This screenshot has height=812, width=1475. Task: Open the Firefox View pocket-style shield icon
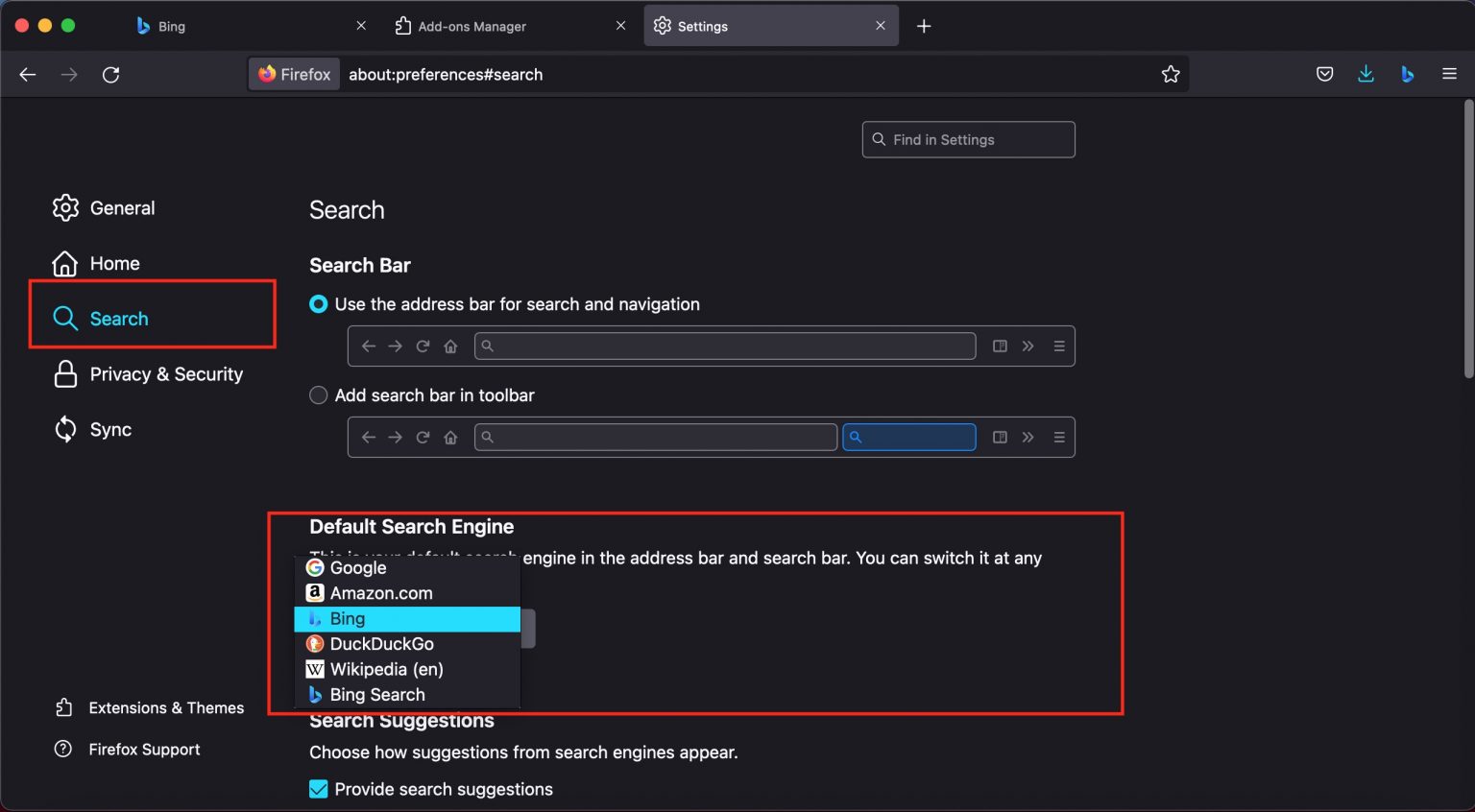1325,74
